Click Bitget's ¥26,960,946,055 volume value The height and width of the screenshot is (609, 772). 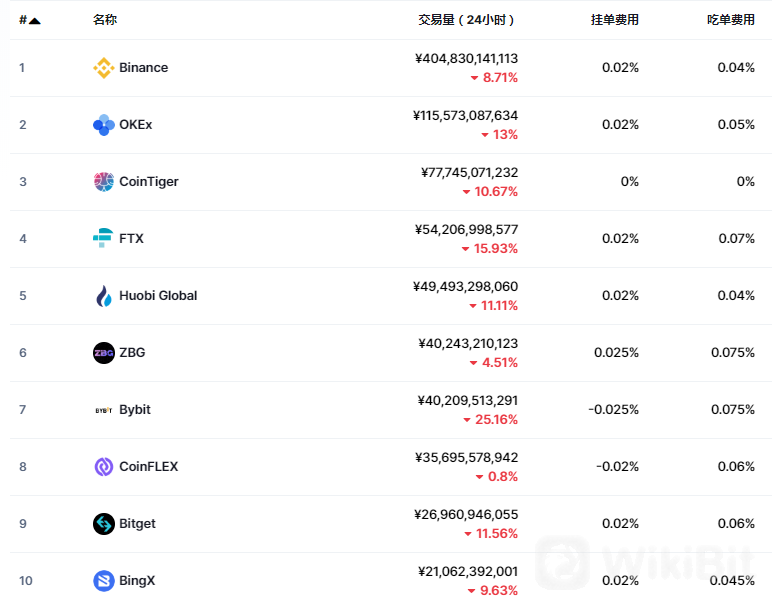click(x=466, y=514)
